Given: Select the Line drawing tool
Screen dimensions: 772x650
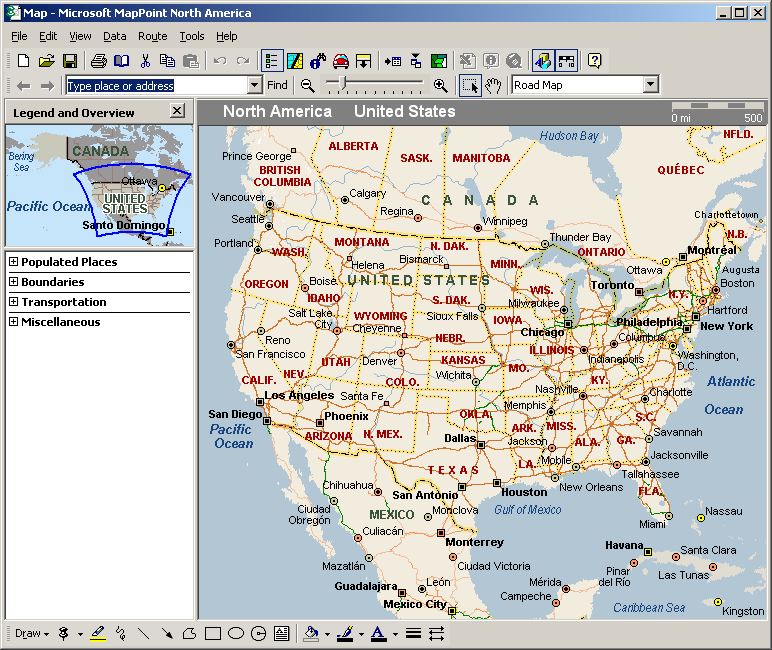Looking at the screenshot, I should (143, 633).
